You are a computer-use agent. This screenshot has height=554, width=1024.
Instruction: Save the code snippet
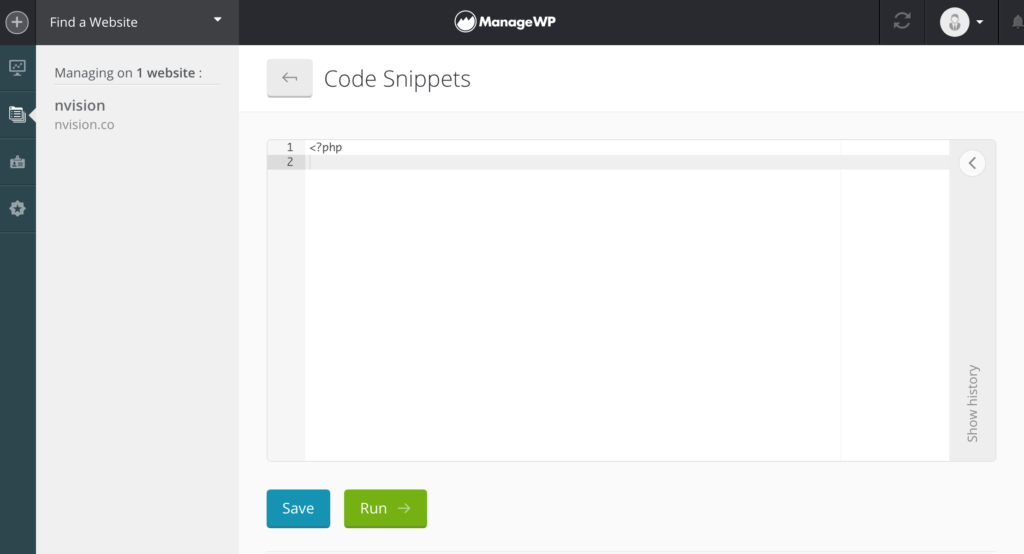click(298, 508)
